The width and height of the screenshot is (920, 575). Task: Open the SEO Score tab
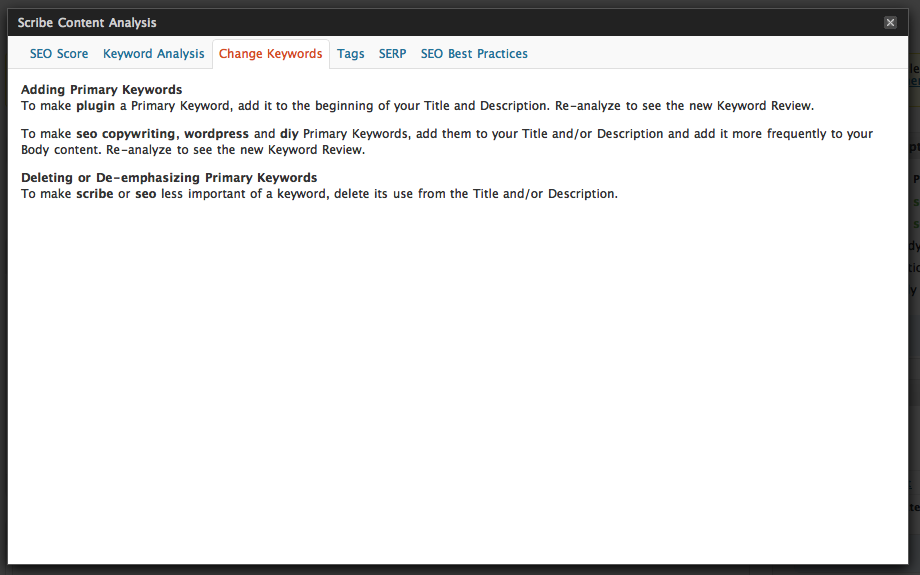pyautogui.click(x=59, y=54)
